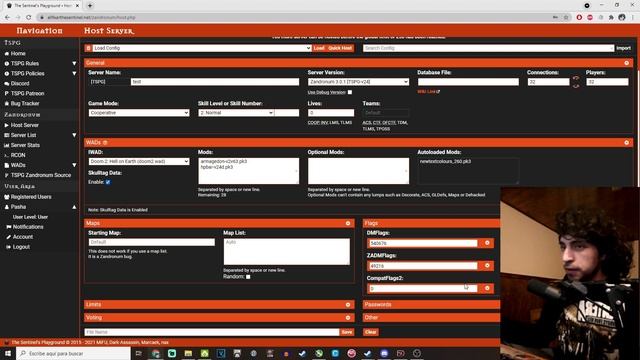The image size is (640, 360).
Task: Open the Discord link in sidebar
Action: (20, 83)
